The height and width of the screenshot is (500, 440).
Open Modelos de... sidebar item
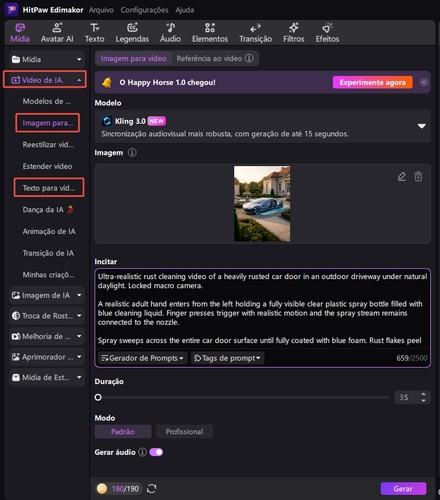point(47,101)
